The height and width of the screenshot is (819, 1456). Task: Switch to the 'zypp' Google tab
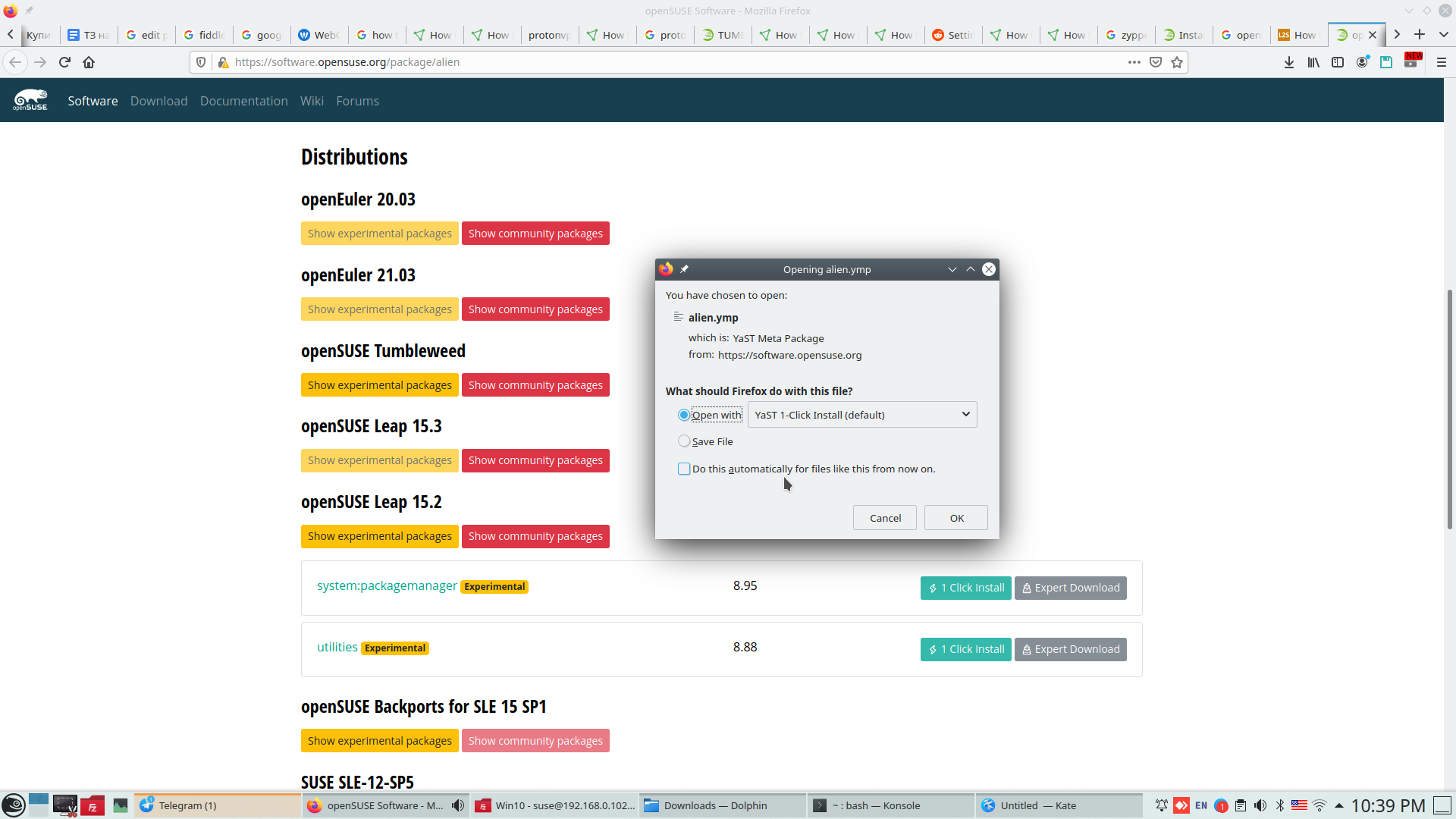[1126, 35]
